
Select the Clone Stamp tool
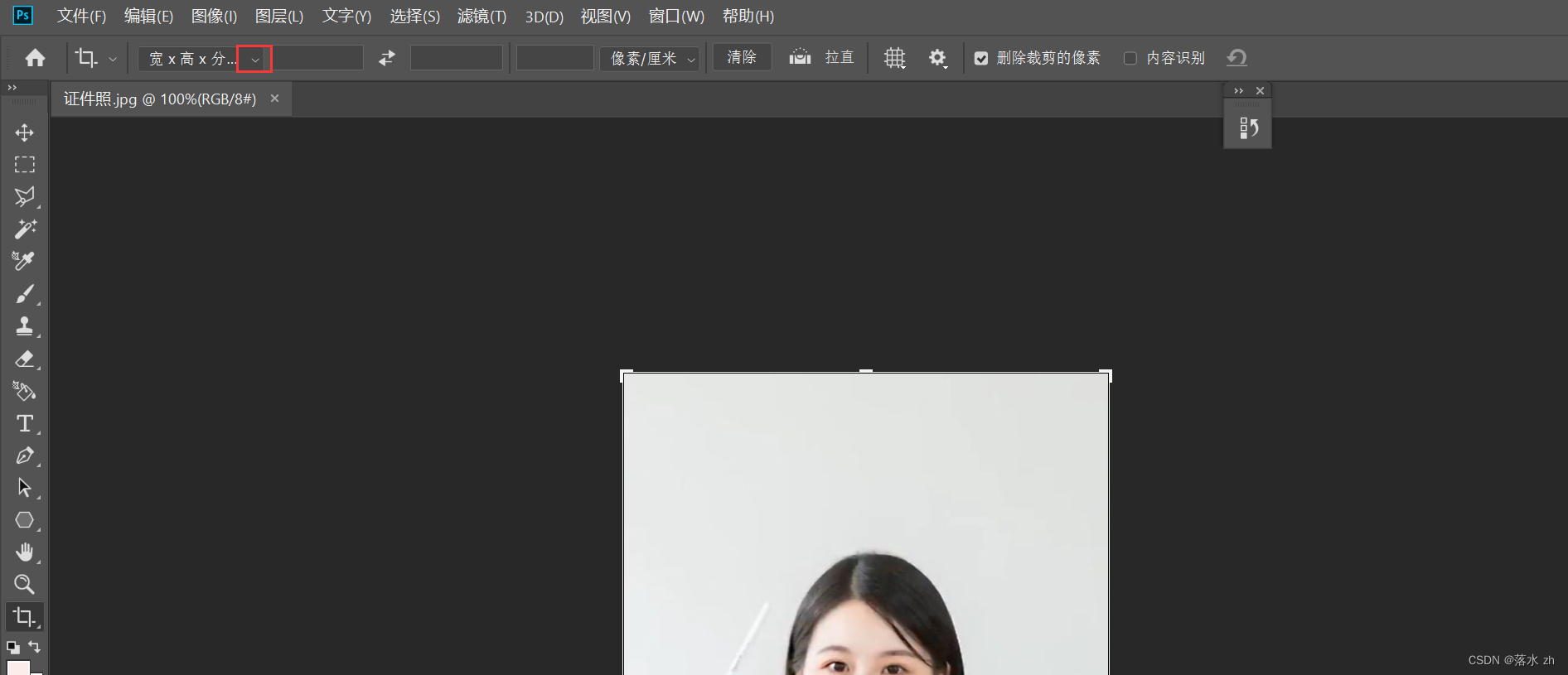[24, 326]
